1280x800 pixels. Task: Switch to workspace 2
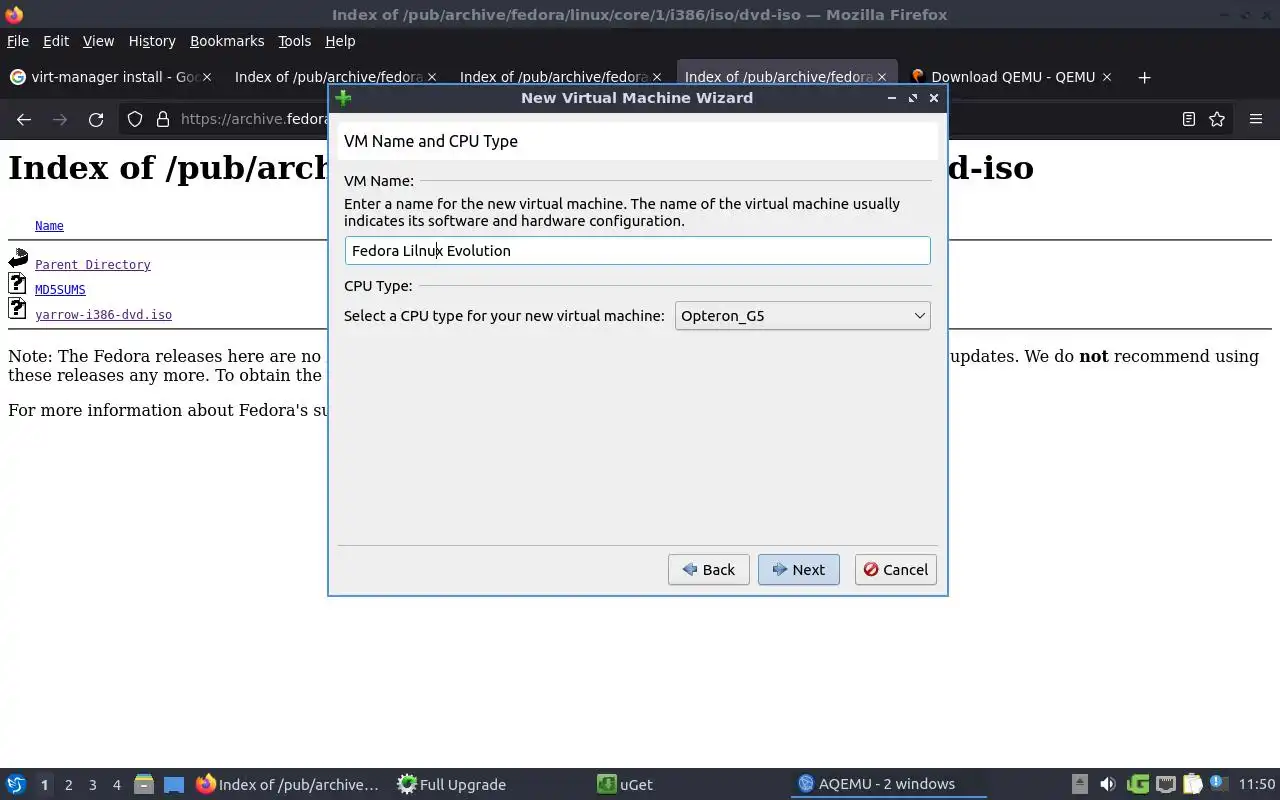pos(68,785)
